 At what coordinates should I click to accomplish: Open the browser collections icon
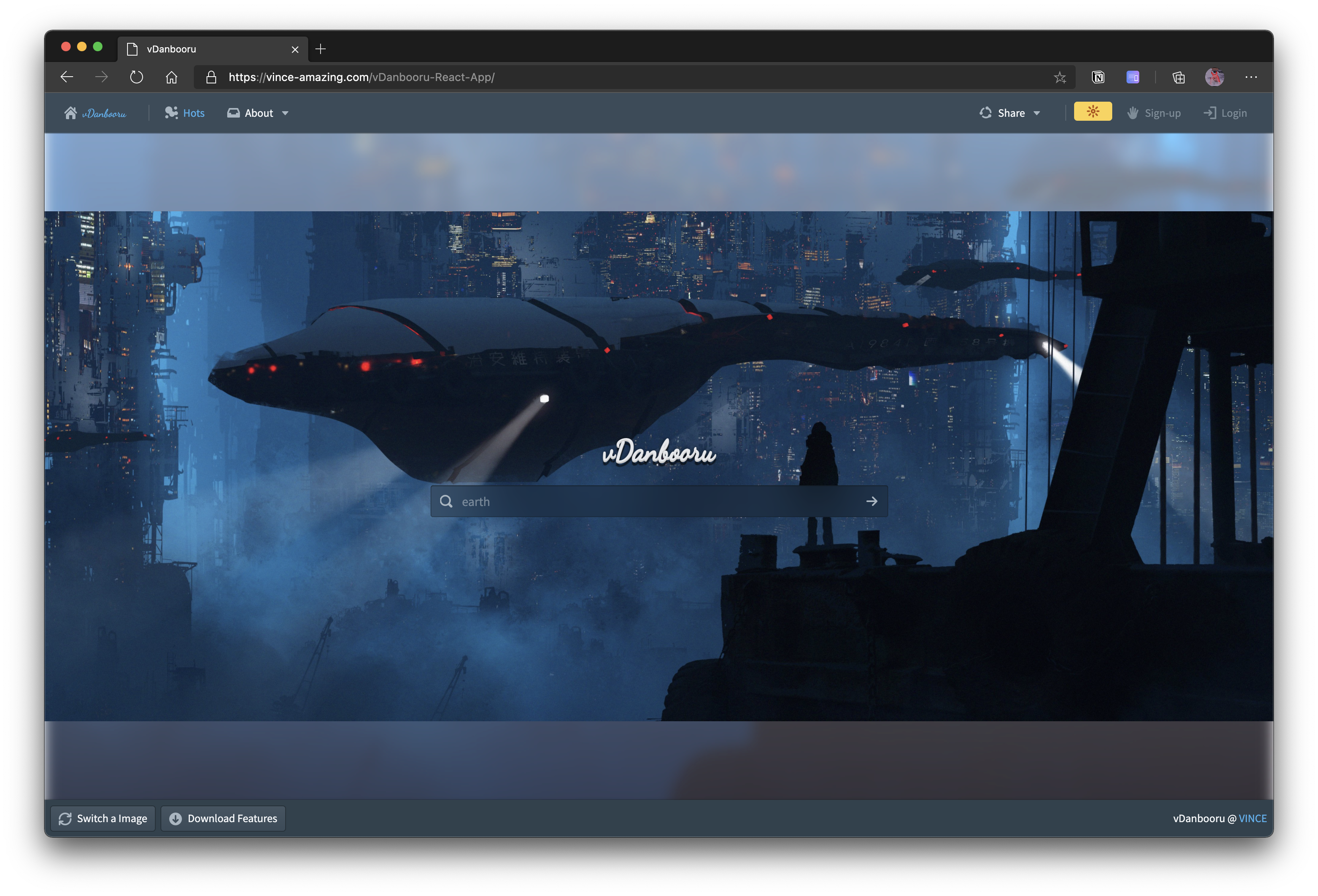[1179, 77]
